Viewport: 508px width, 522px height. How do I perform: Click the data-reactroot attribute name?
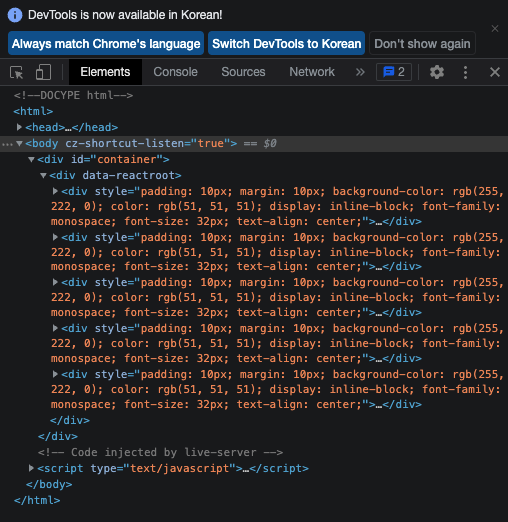click(129, 175)
